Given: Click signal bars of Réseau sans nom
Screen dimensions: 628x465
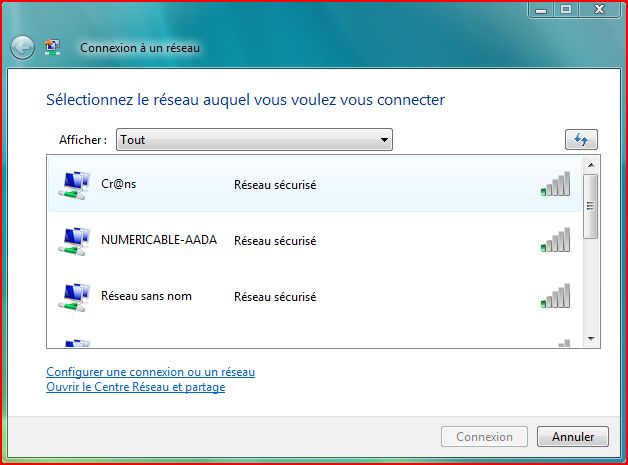Looking at the screenshot, I should [x=556, y=296].
